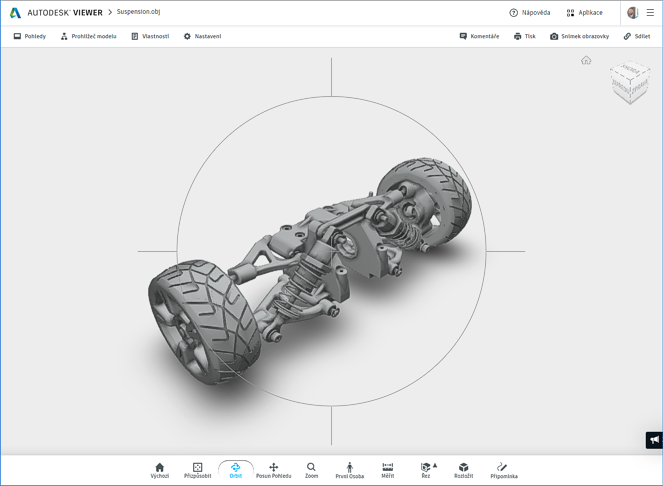Screen dimensions: 663x486
Task: Click the feedback megaphone button
Action: tap(654, 440)
